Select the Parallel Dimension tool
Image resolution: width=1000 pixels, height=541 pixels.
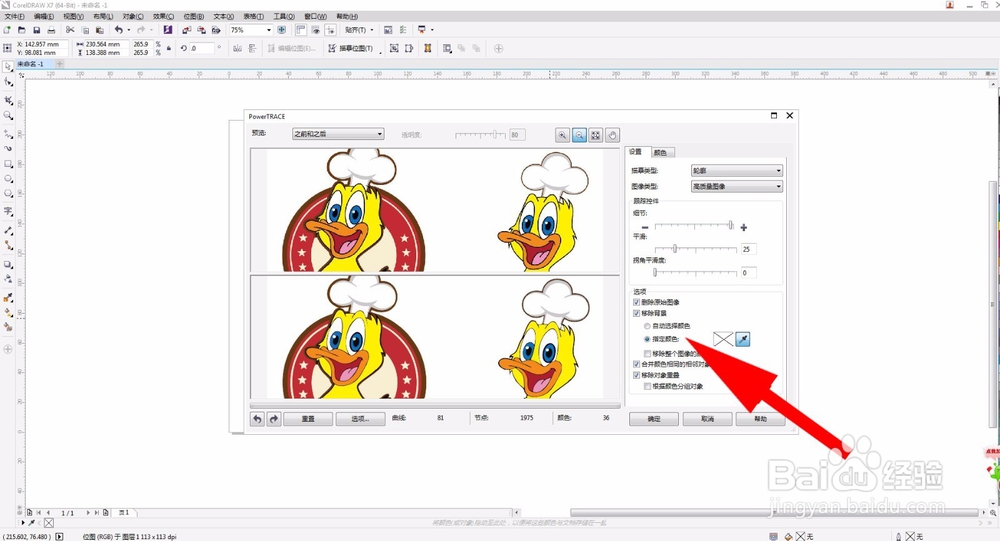click(x=8, y=230)
